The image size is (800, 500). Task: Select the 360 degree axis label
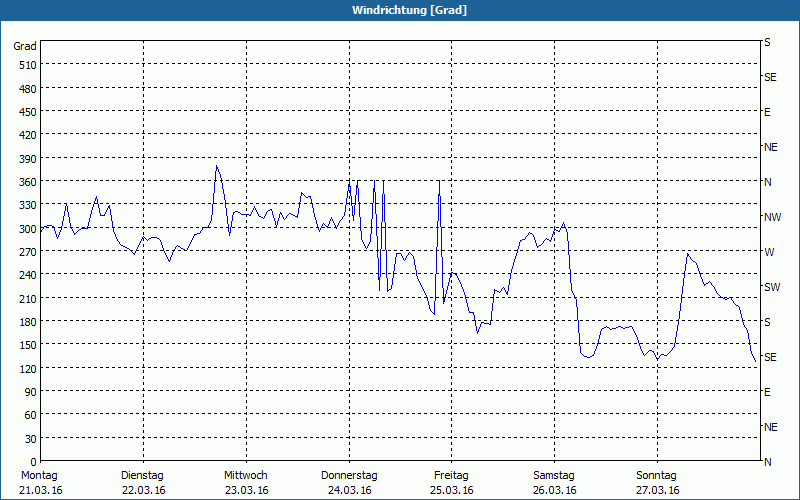[26, 182]
